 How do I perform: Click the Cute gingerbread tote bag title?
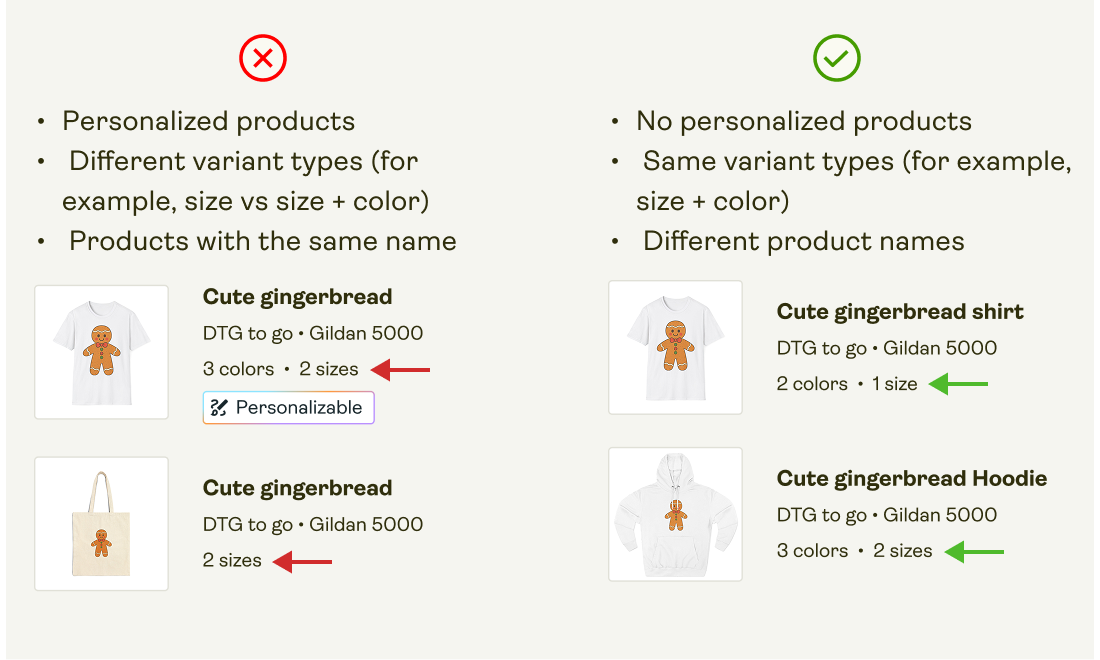[x=297, y=487]
